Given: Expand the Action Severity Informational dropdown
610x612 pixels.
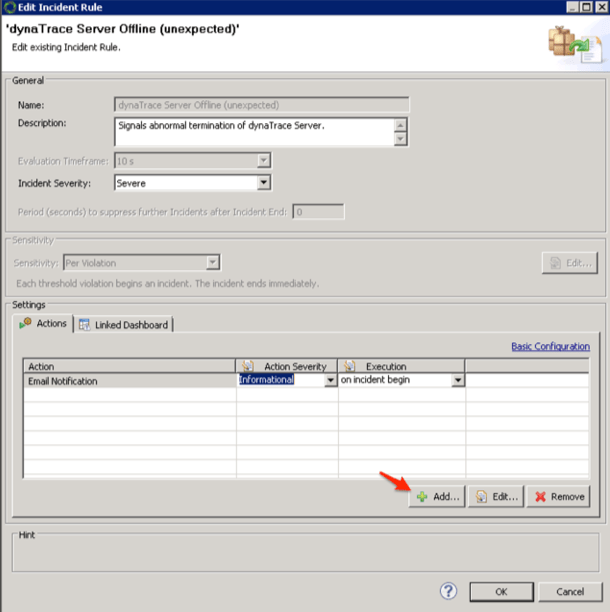Looking at the screenshot, I should click(330, 380).
